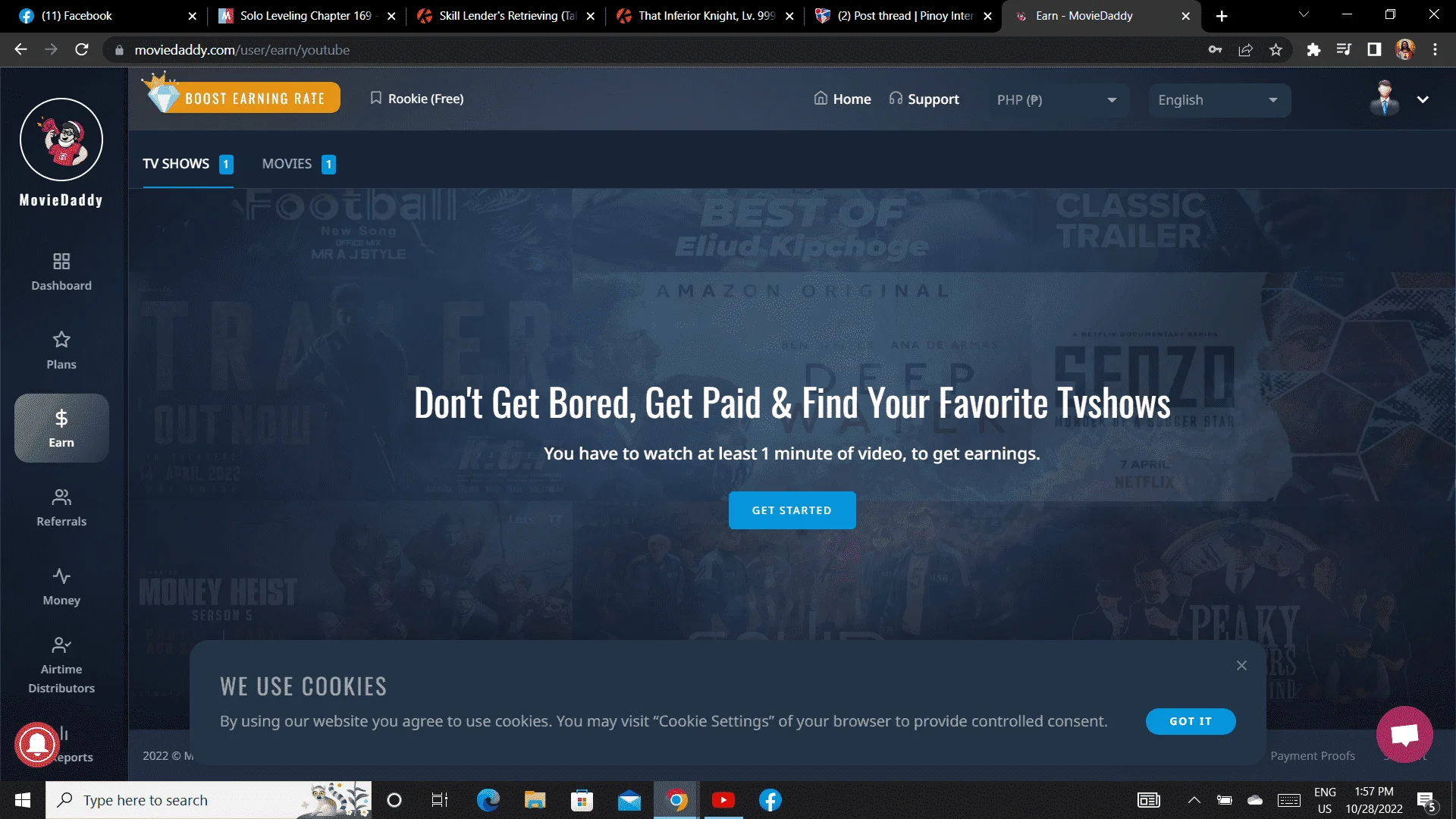The image size is (1456, 819).
Task: Open the English language dropdown
Action: (x=1219, y=100)
